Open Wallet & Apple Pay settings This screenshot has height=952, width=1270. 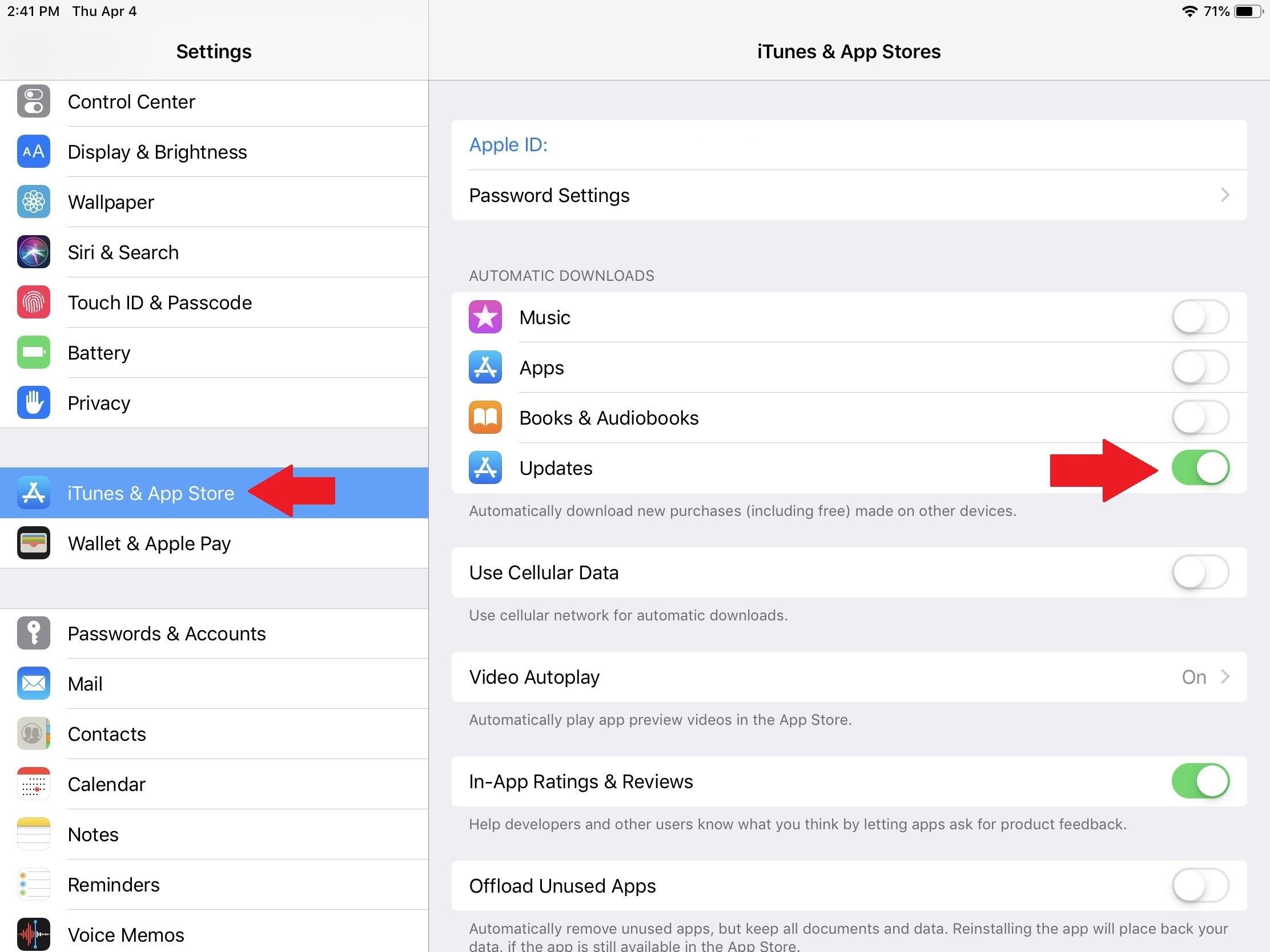(213, 542)
